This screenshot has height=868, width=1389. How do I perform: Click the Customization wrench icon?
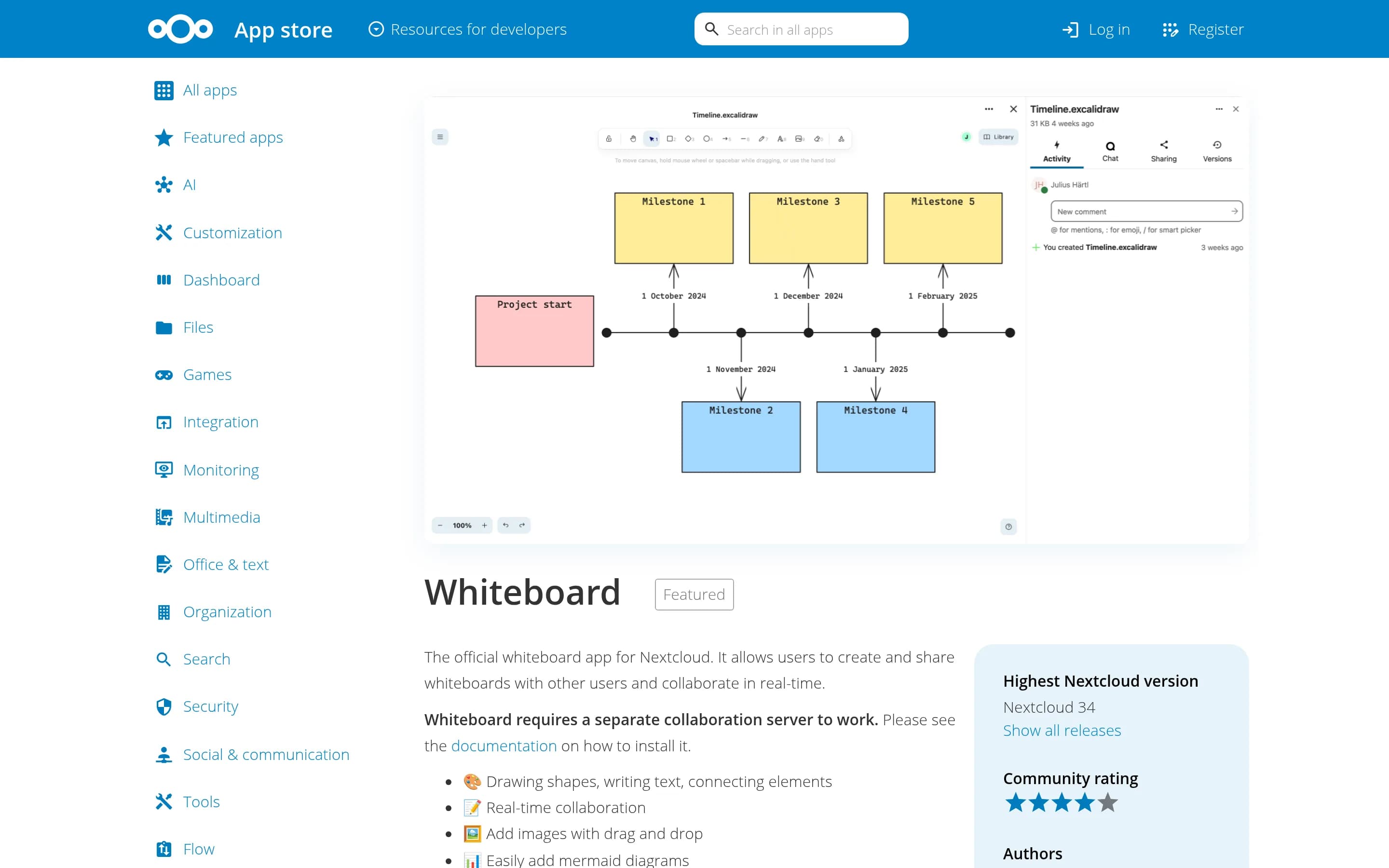click(163, 232)
